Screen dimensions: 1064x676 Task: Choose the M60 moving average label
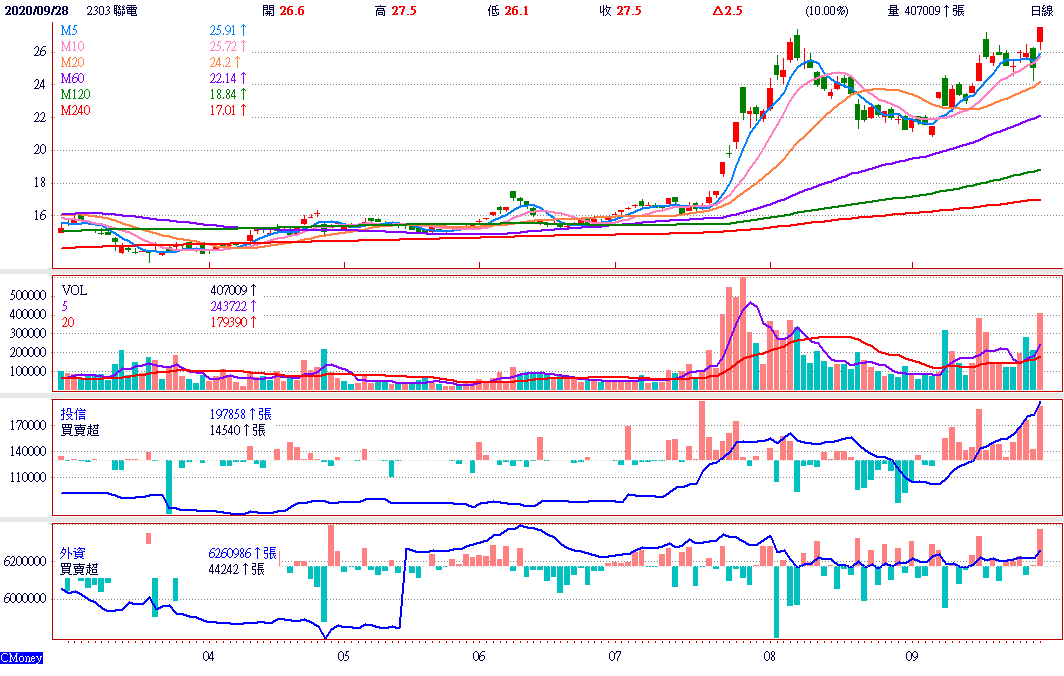pyautogui.click(x=71, y=78)
